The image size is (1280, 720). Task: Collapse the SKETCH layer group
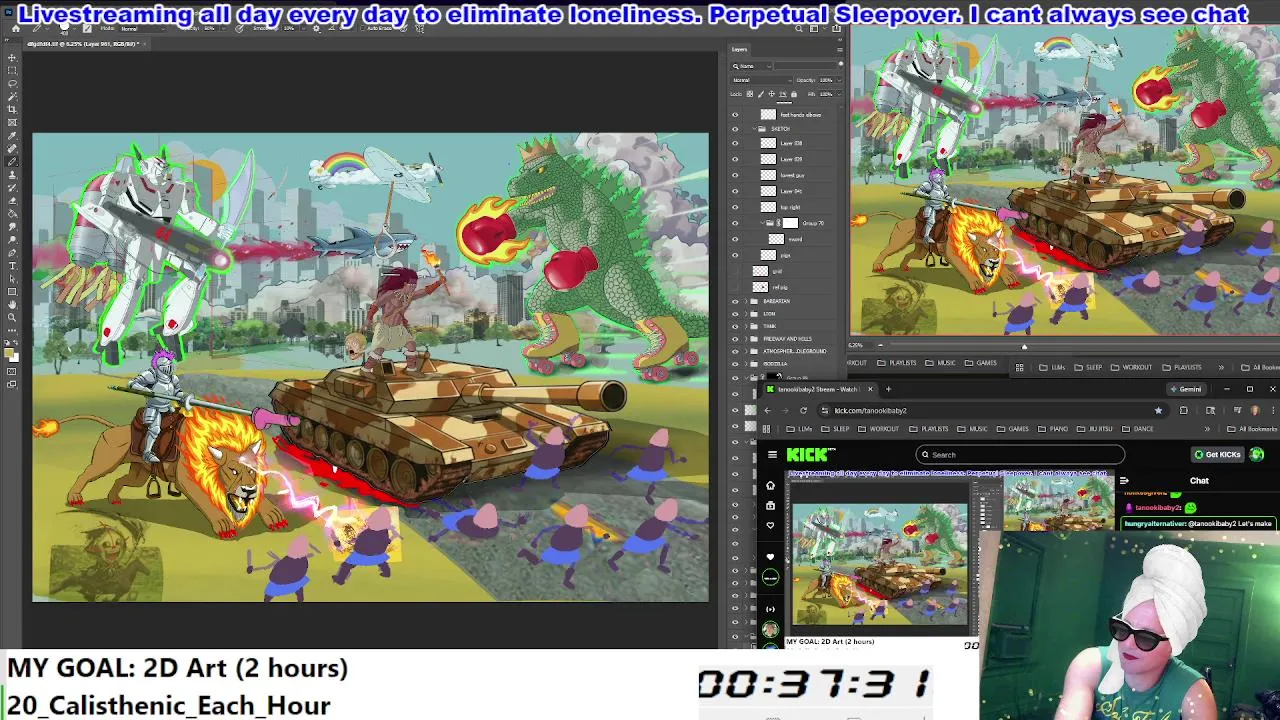click(x=754, y=129)
